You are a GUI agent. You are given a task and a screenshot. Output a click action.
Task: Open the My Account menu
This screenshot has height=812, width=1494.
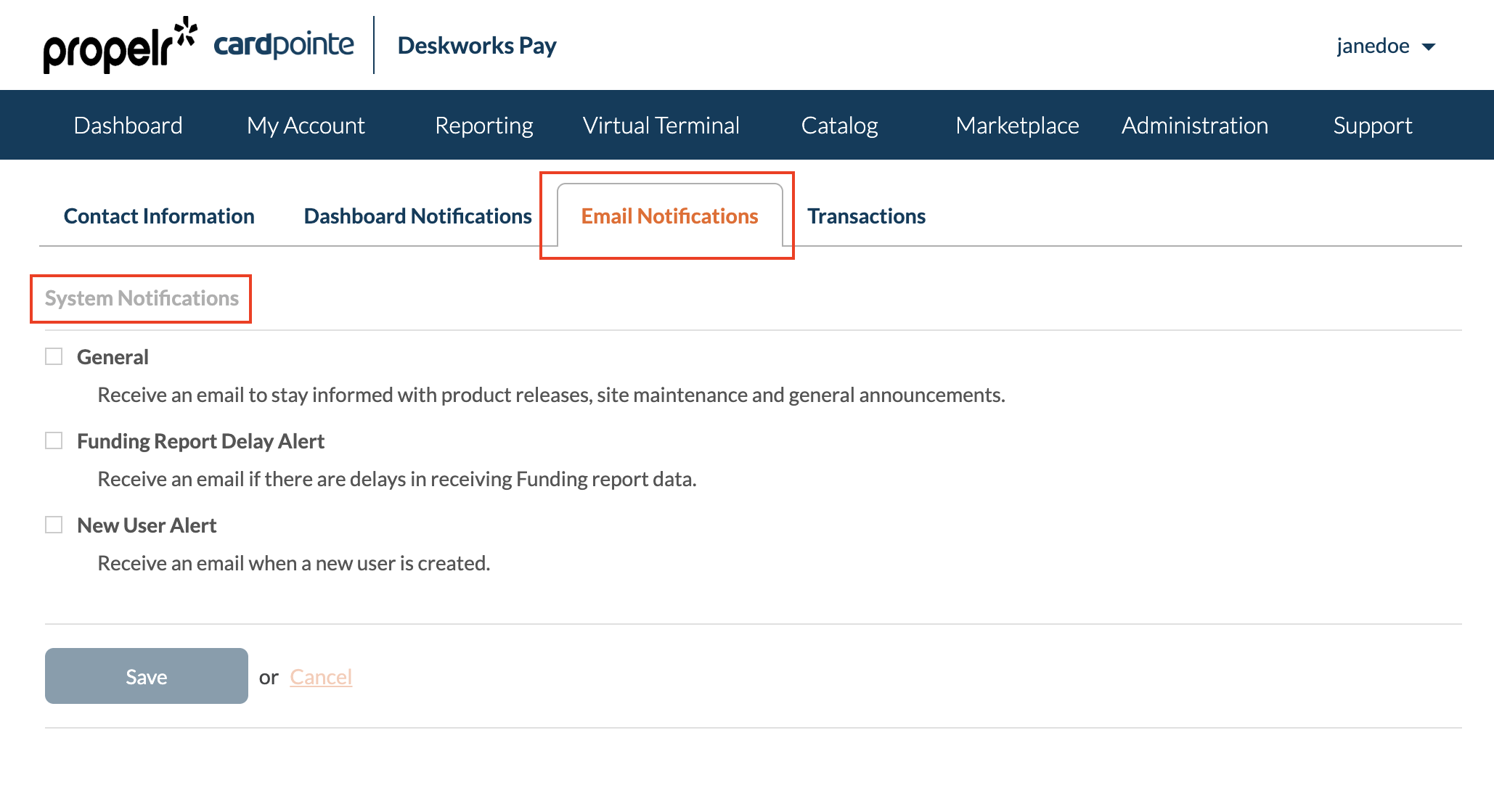click(x=306, y=126)
